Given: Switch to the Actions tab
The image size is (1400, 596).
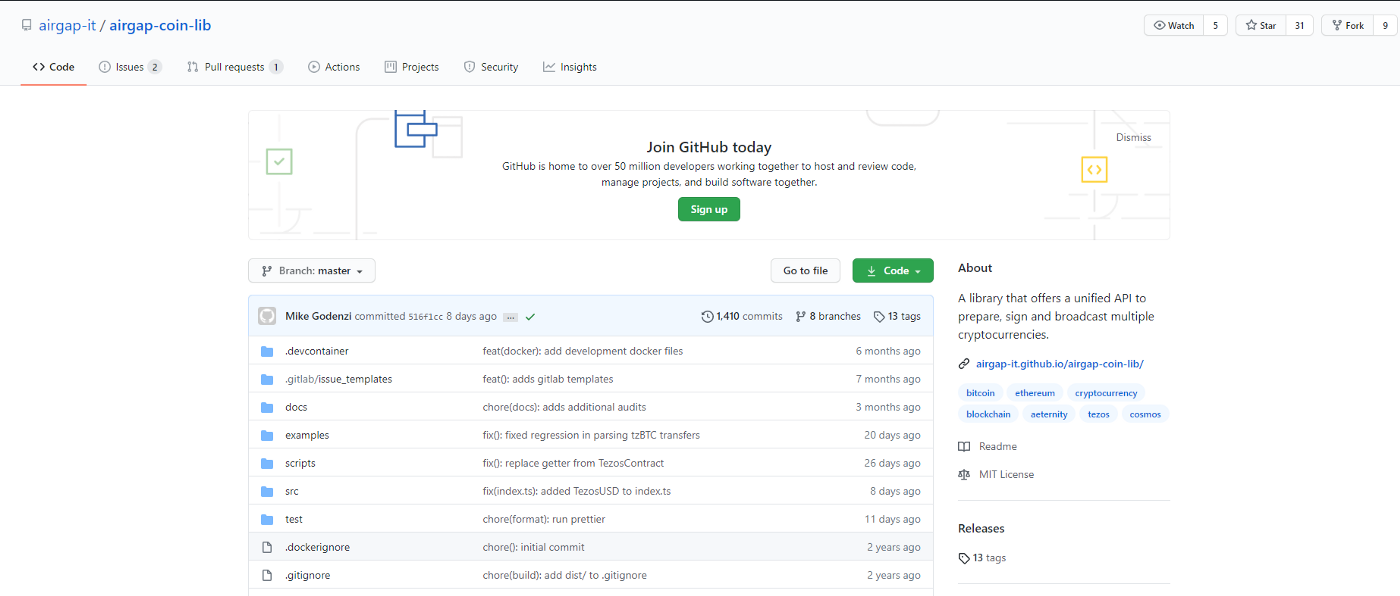Looking at the screenshot, I should 334,67.
